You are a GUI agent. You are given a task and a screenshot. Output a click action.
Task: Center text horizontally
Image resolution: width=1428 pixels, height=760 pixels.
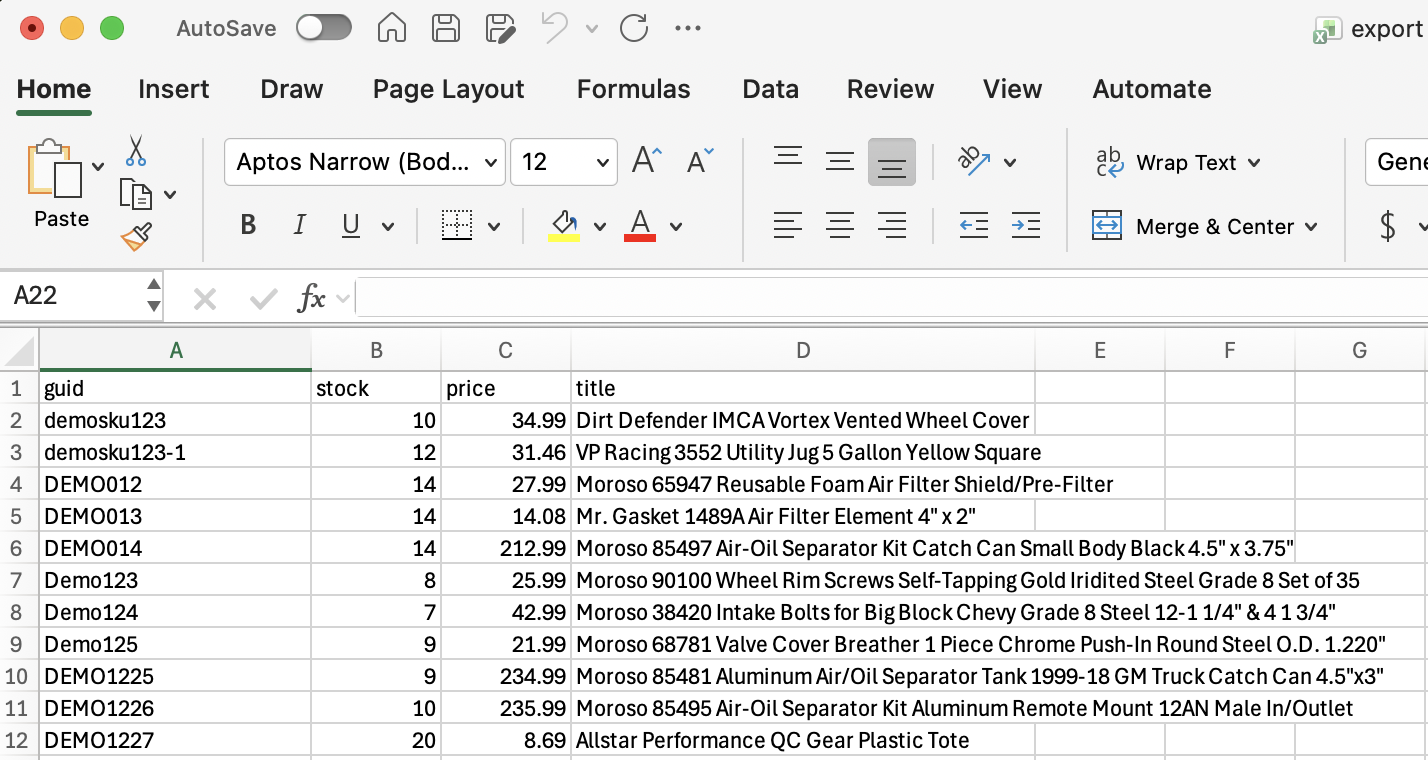(x=840, y=226)
